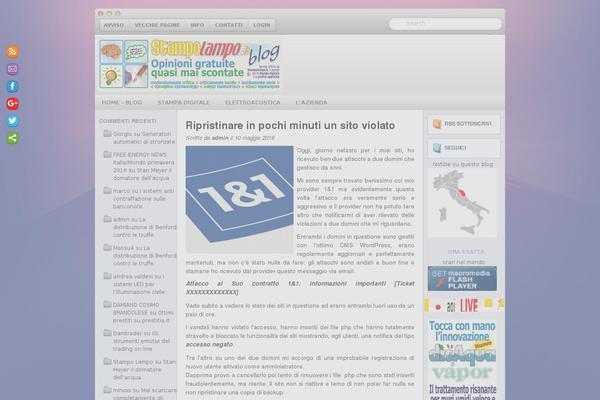This screenshot has height=400, width=600.
Task: Open the article title Ripristinare in pochi minuti un sito violato
Action: point(290,125)
